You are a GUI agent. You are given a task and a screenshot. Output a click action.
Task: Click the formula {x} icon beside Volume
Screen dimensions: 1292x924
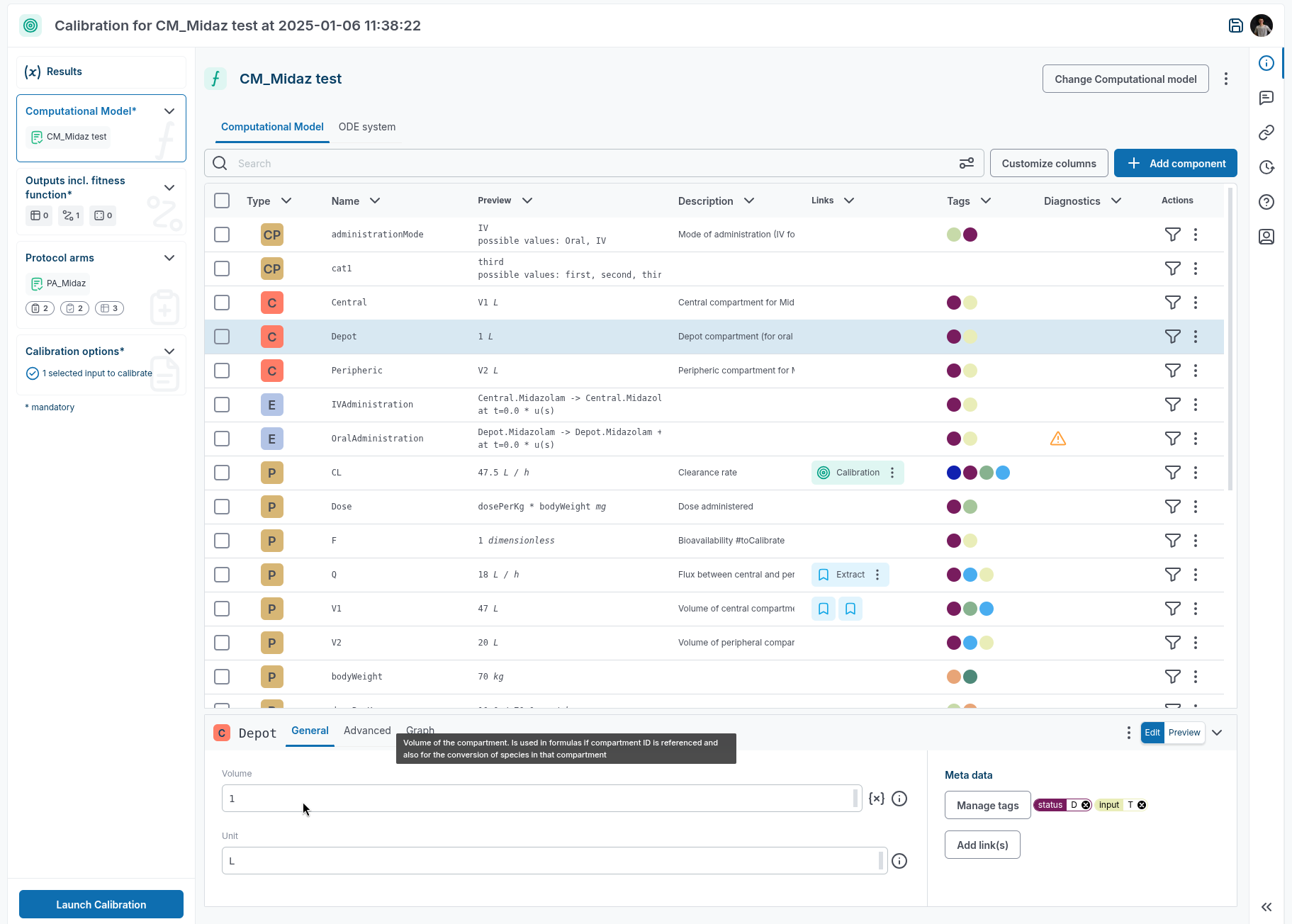tap(877, 799)
